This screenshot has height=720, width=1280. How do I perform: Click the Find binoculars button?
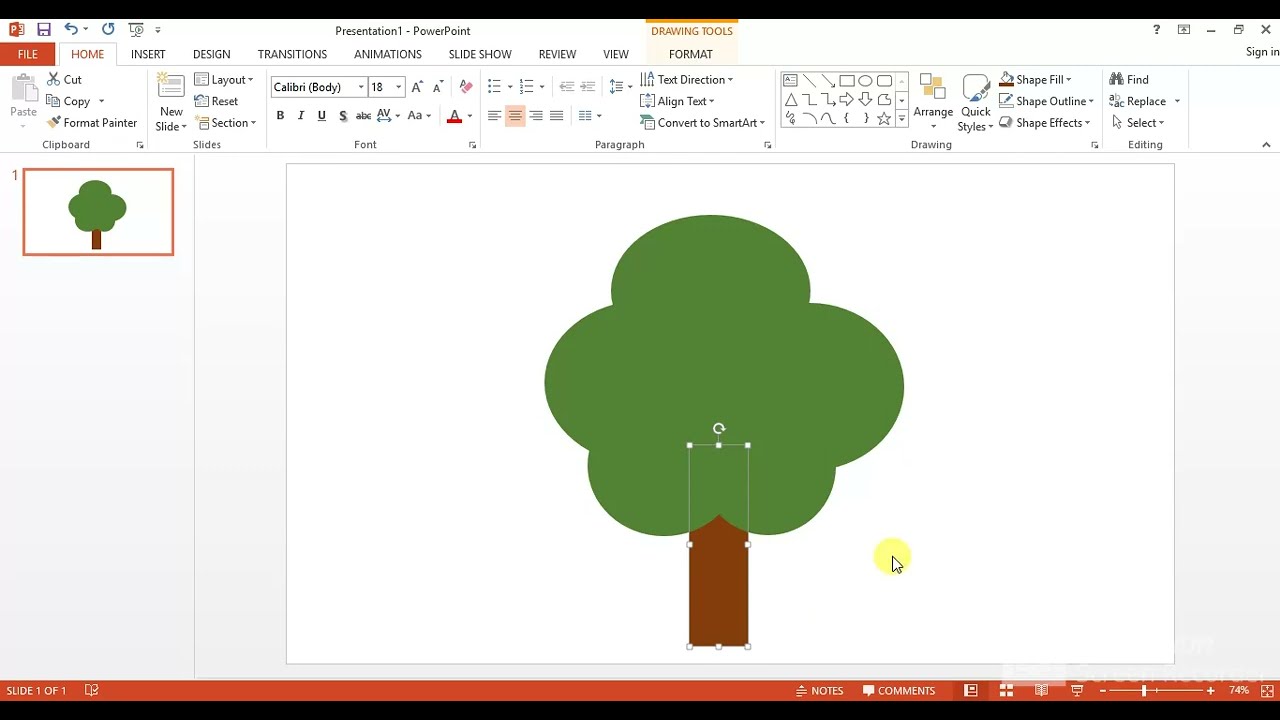point(1129,79)
